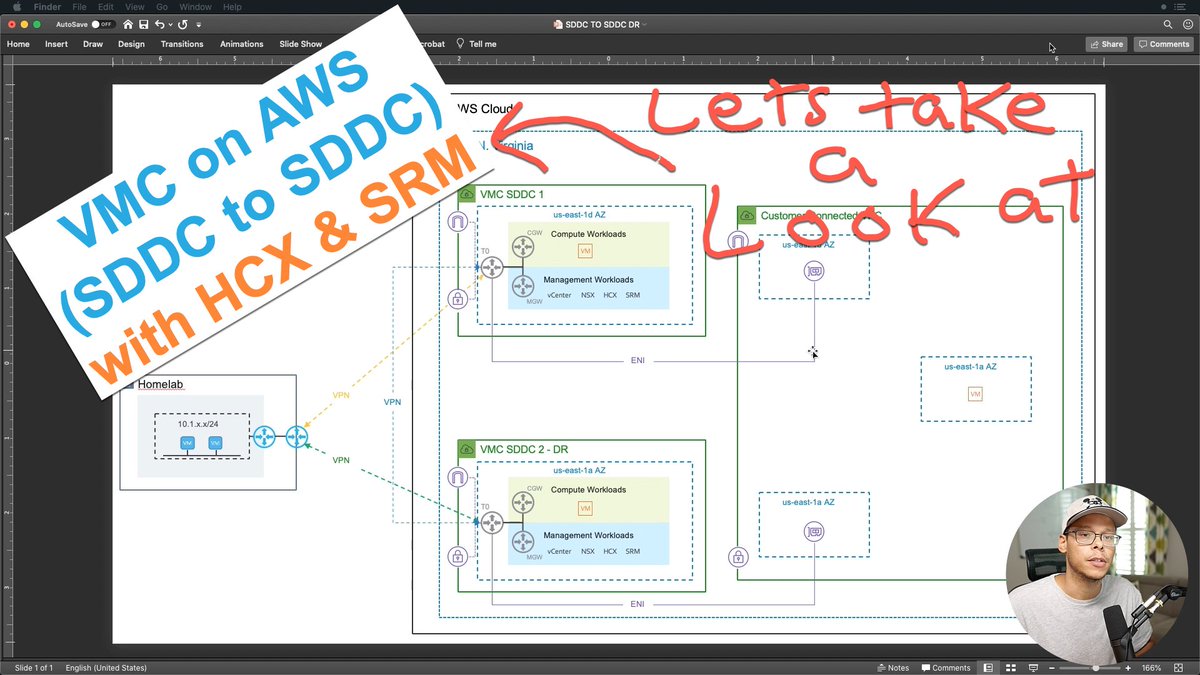
Task: Select the CGW router icon in SDDC 1
Action: (523, 246)
